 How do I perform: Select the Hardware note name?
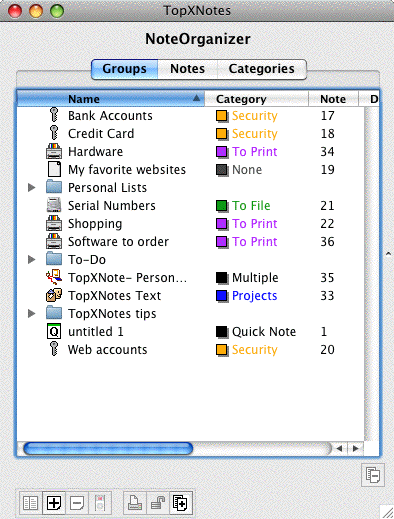(95, 152)
